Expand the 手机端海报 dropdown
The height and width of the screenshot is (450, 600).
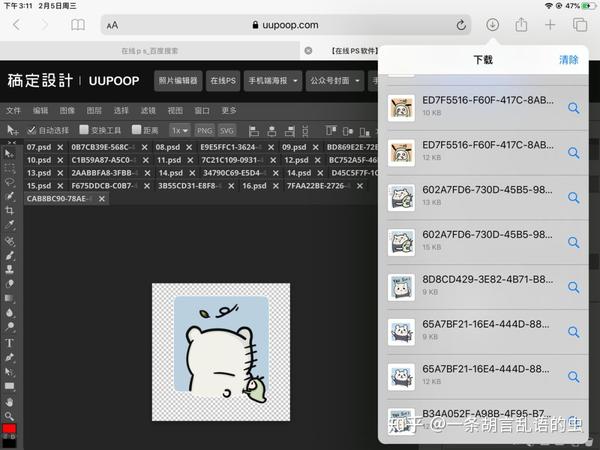273,81
